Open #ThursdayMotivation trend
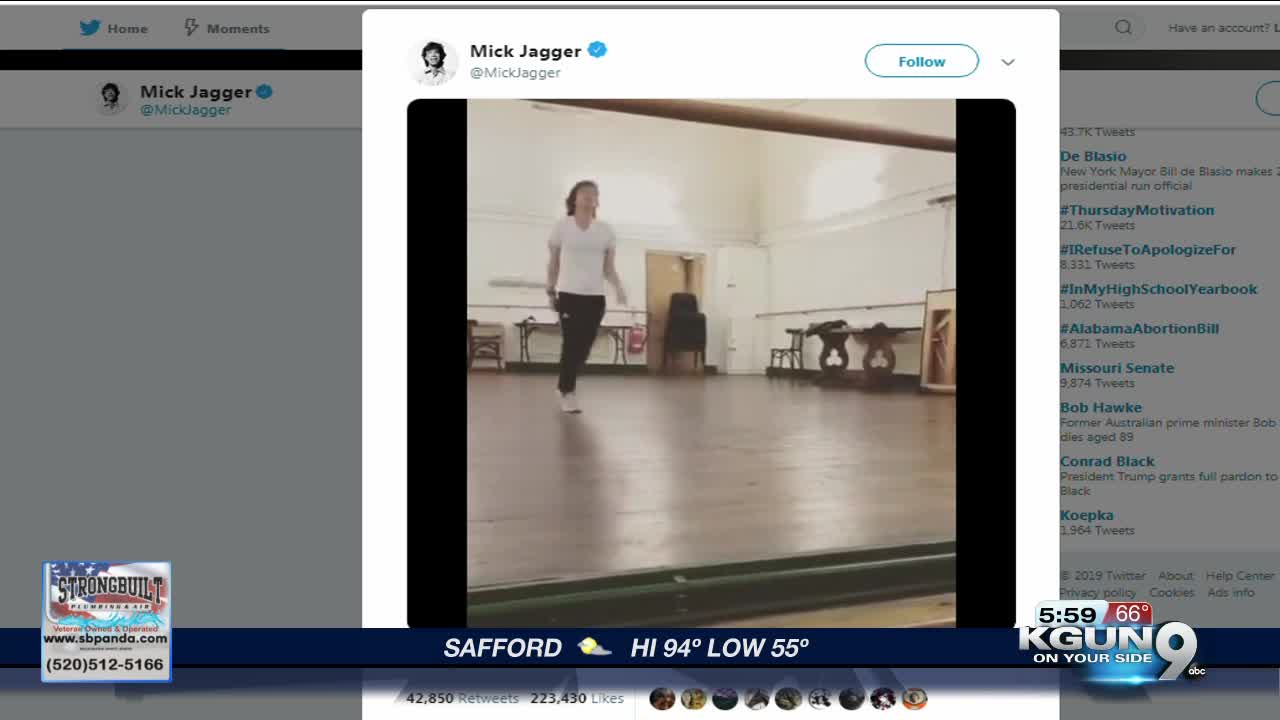The height and width of the screenshot is (720, 1280). [x=1137, y=210]
